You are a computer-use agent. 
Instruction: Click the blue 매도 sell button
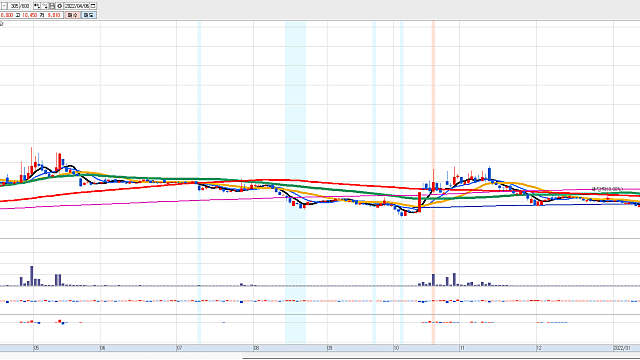(x=89, y=15)
